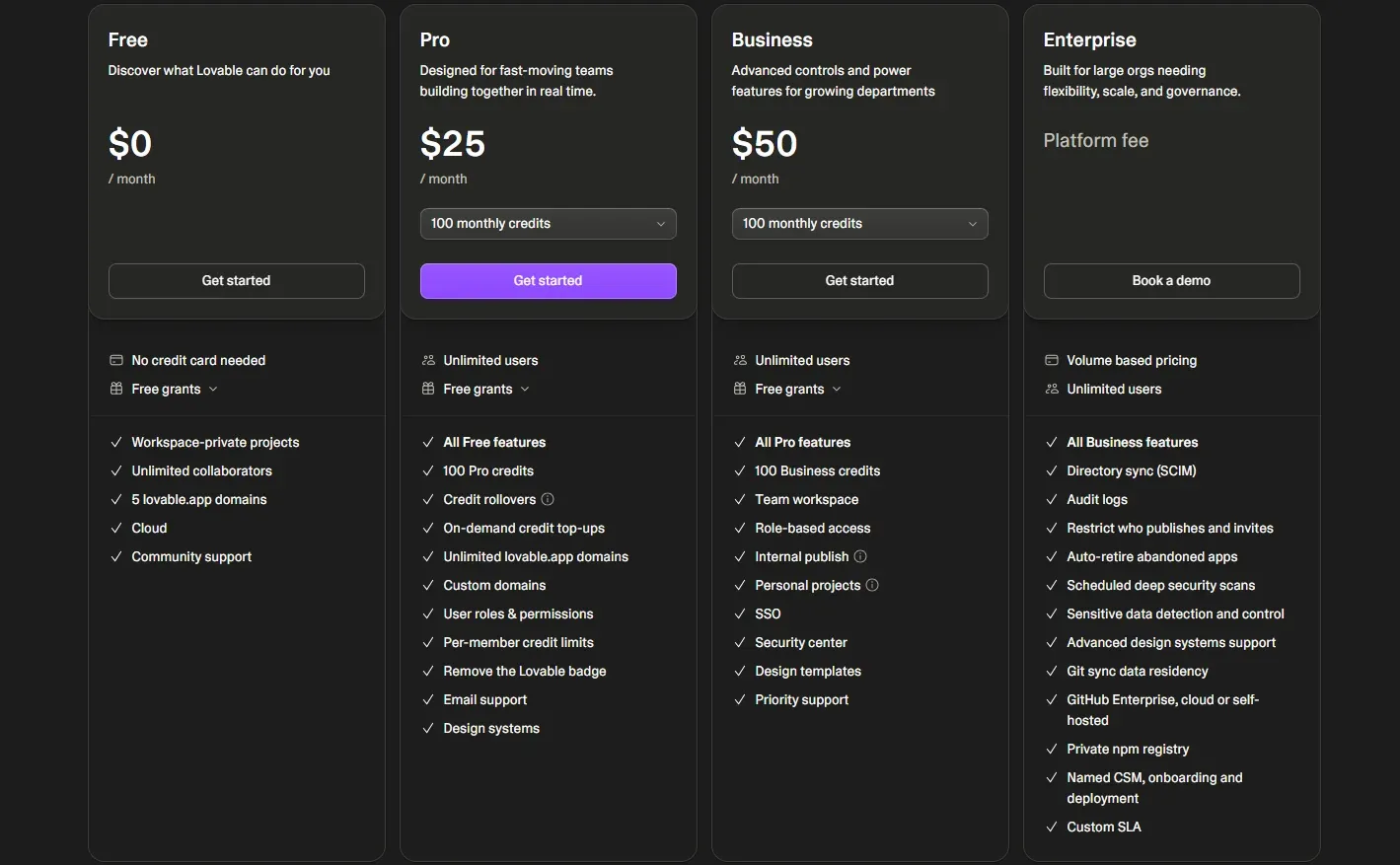Click Remove the Lovable badge text
Screen dimensions: 1400x865
point(525,671)
